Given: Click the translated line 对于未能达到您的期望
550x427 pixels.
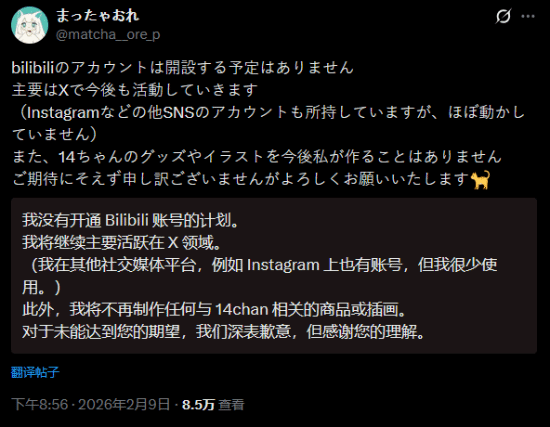Looking at the screenshot, I should [x=224, y=332].
